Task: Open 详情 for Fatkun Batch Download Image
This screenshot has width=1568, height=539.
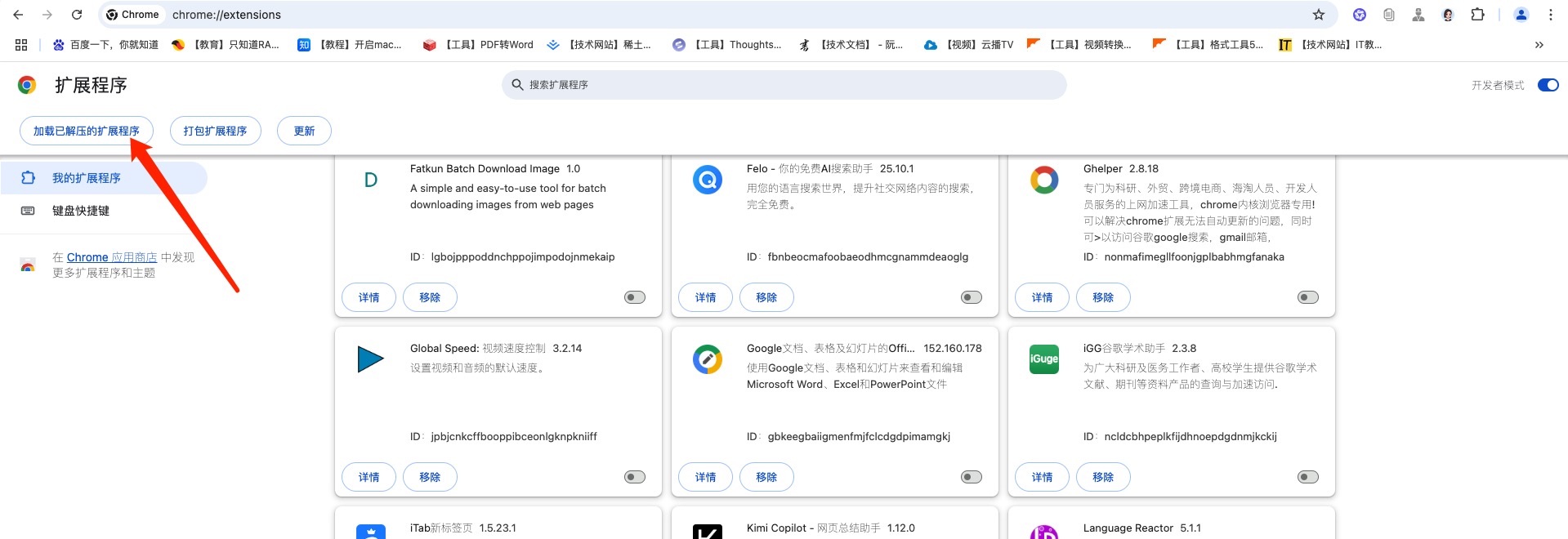Action: click(369, 297)
